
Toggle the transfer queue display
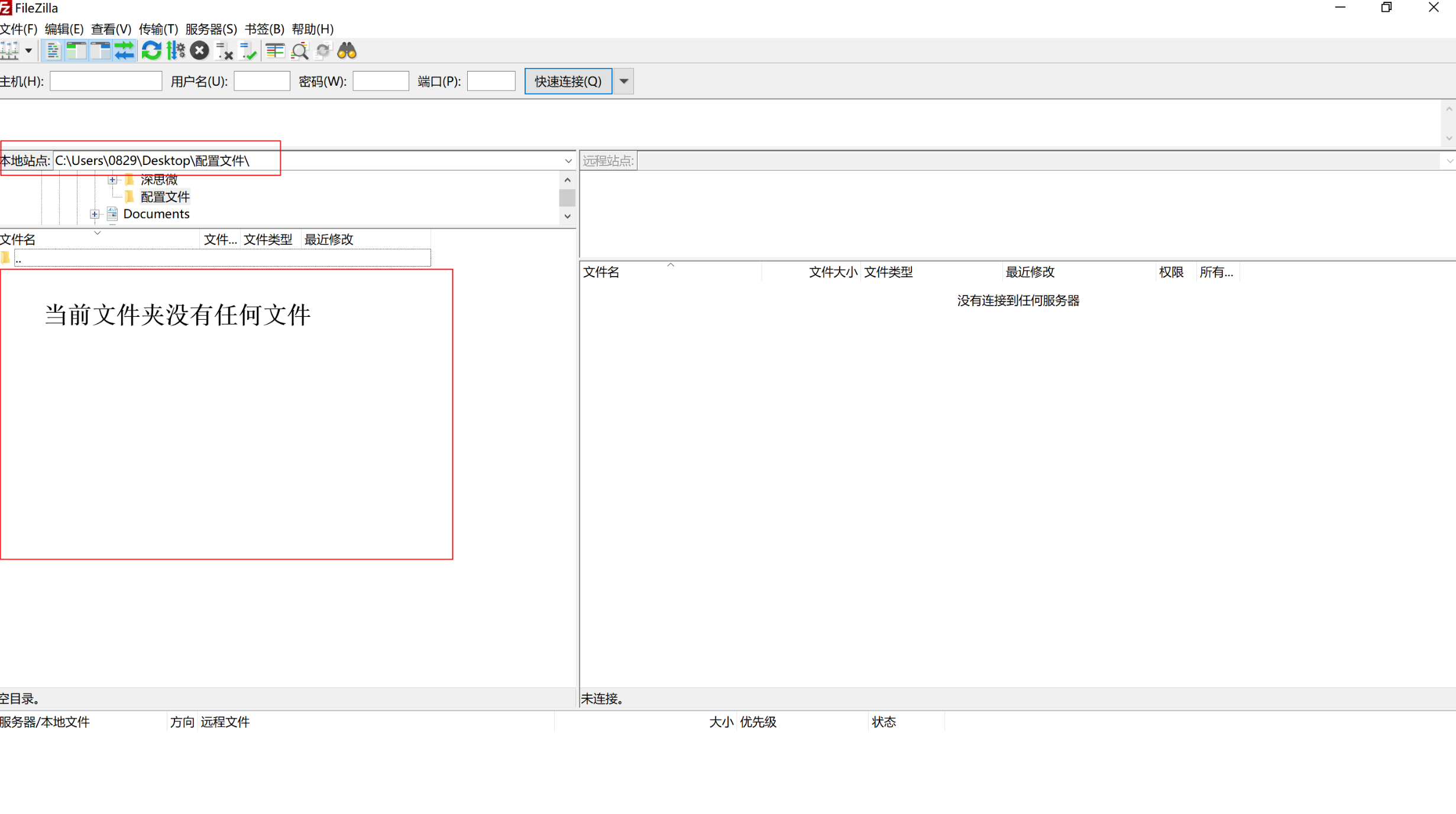coord(125,51)
